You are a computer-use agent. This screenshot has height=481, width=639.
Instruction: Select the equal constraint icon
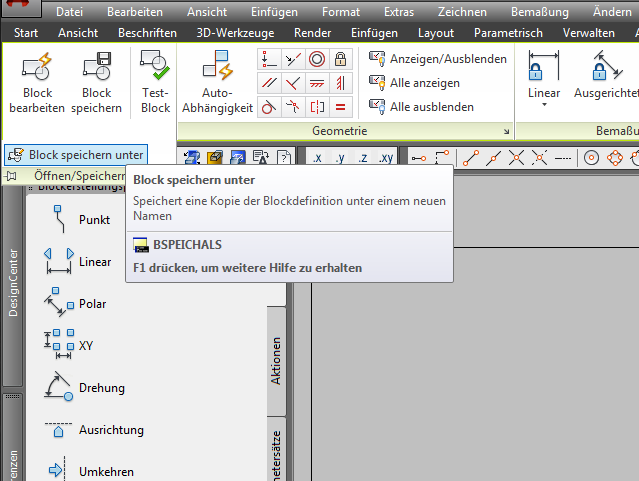[341, 107]
